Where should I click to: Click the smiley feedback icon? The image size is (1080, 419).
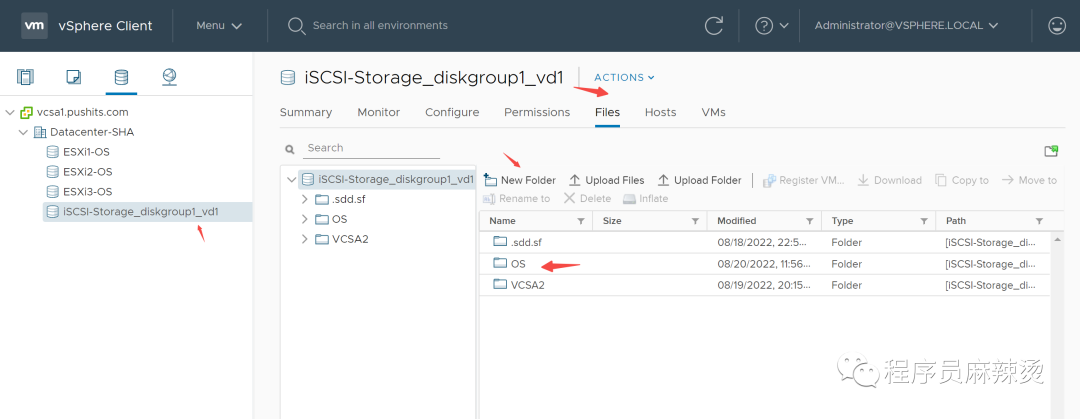coord(1056,25)
